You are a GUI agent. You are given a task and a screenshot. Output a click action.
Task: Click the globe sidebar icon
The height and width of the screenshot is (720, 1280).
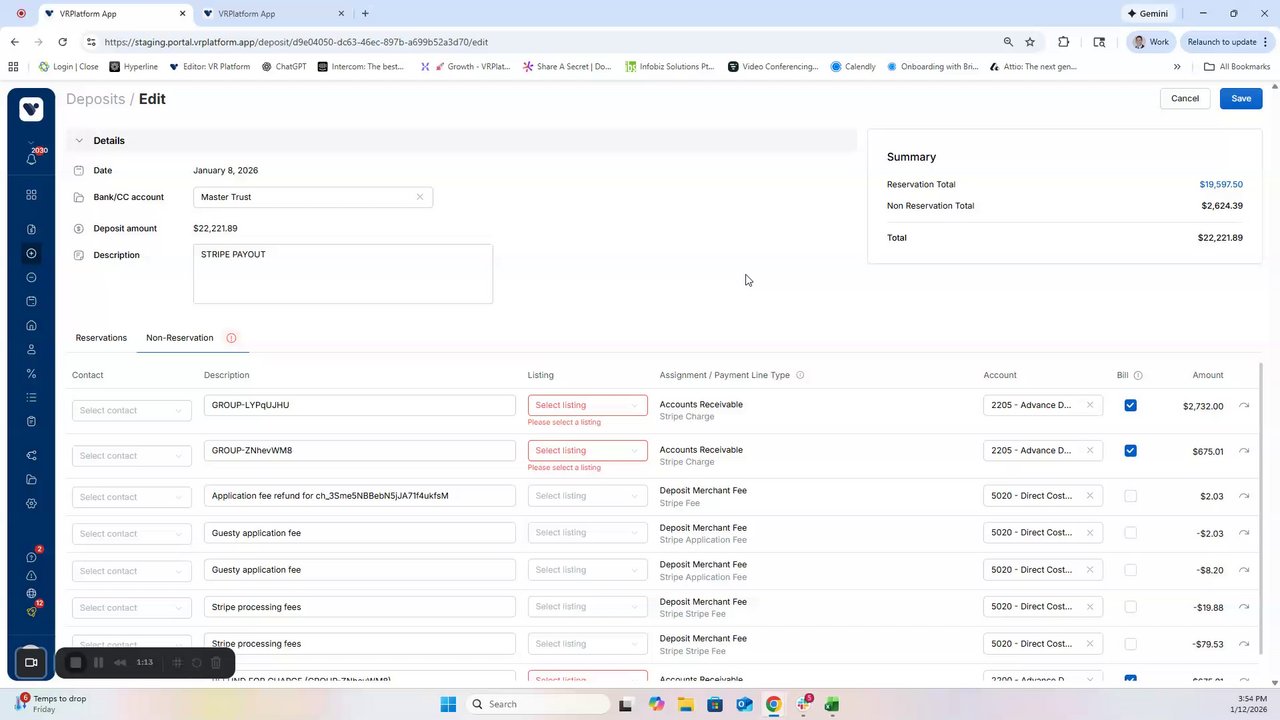pyautogui.click(x=31, y=593)
